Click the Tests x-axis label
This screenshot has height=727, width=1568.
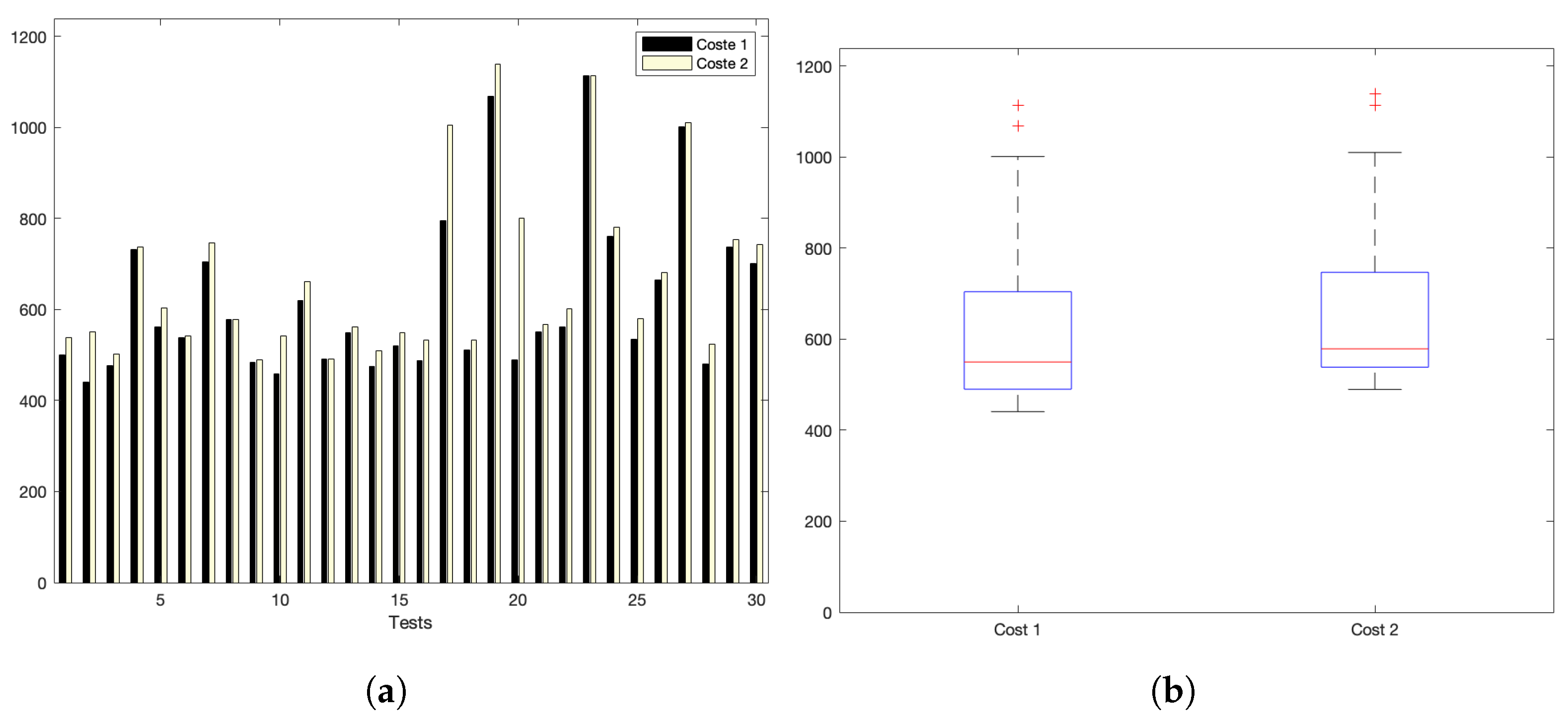click(x=410, y=622)
